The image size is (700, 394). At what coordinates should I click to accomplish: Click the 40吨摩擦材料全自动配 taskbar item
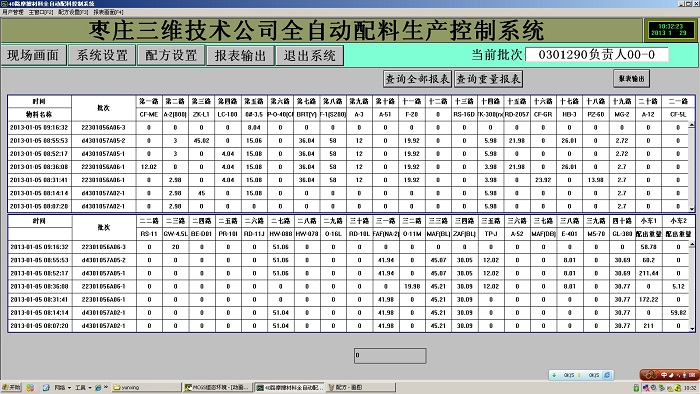[x=290, y=387]
